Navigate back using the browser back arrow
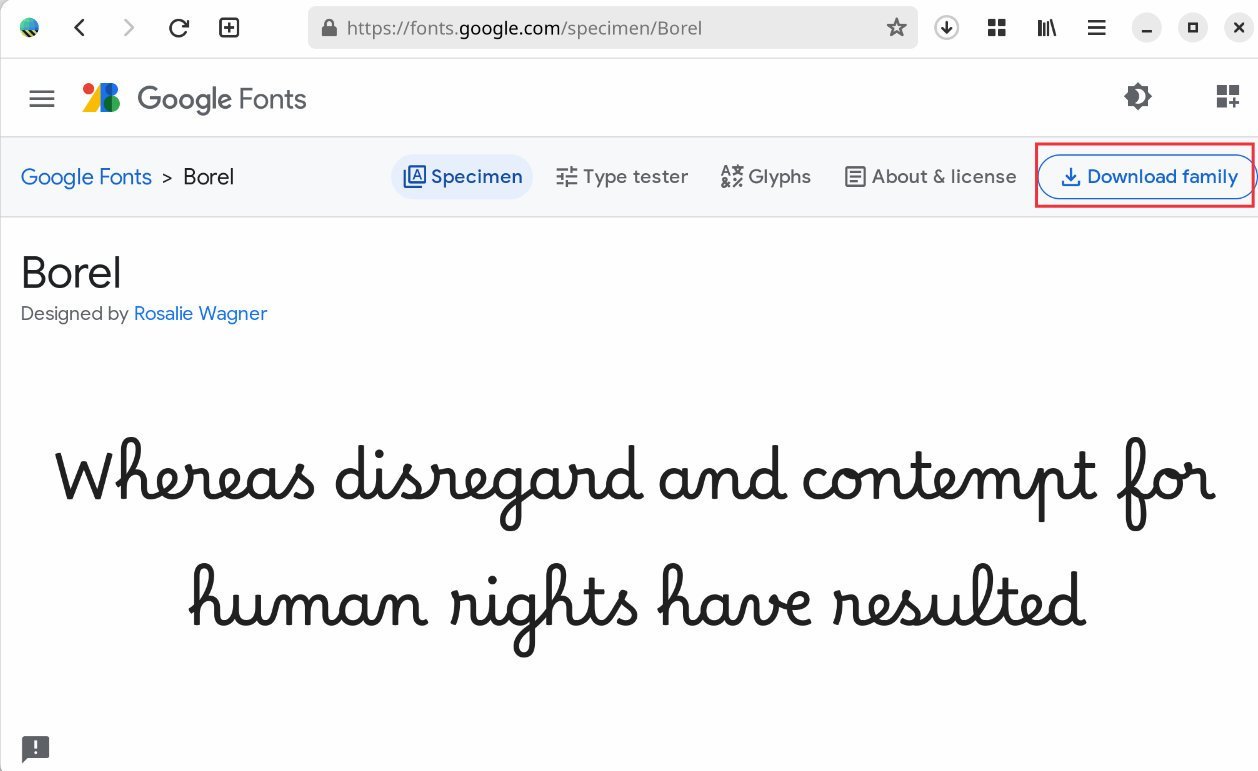 tap(80, 27)
